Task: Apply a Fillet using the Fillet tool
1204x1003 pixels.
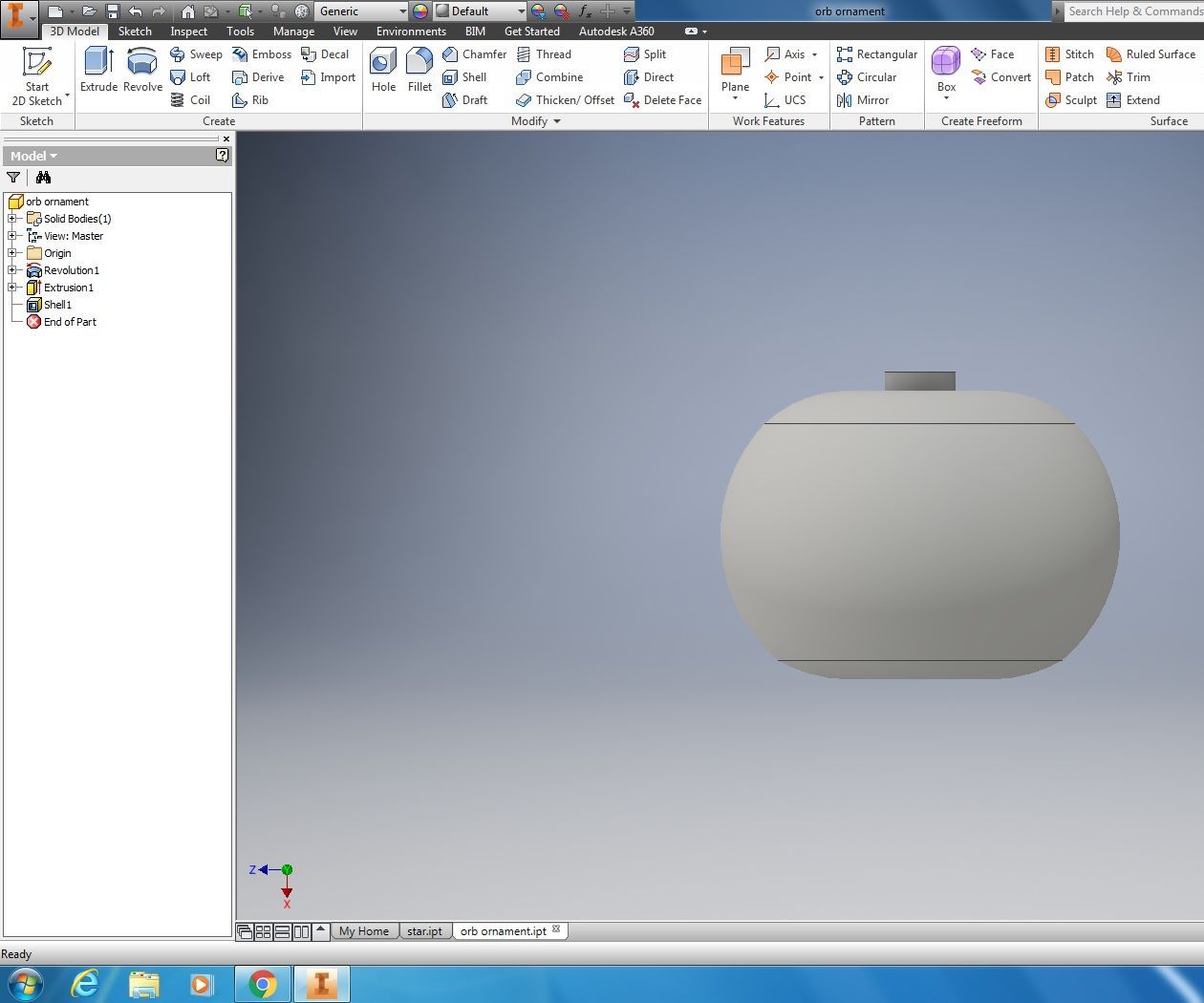Action: click(419, 70)
